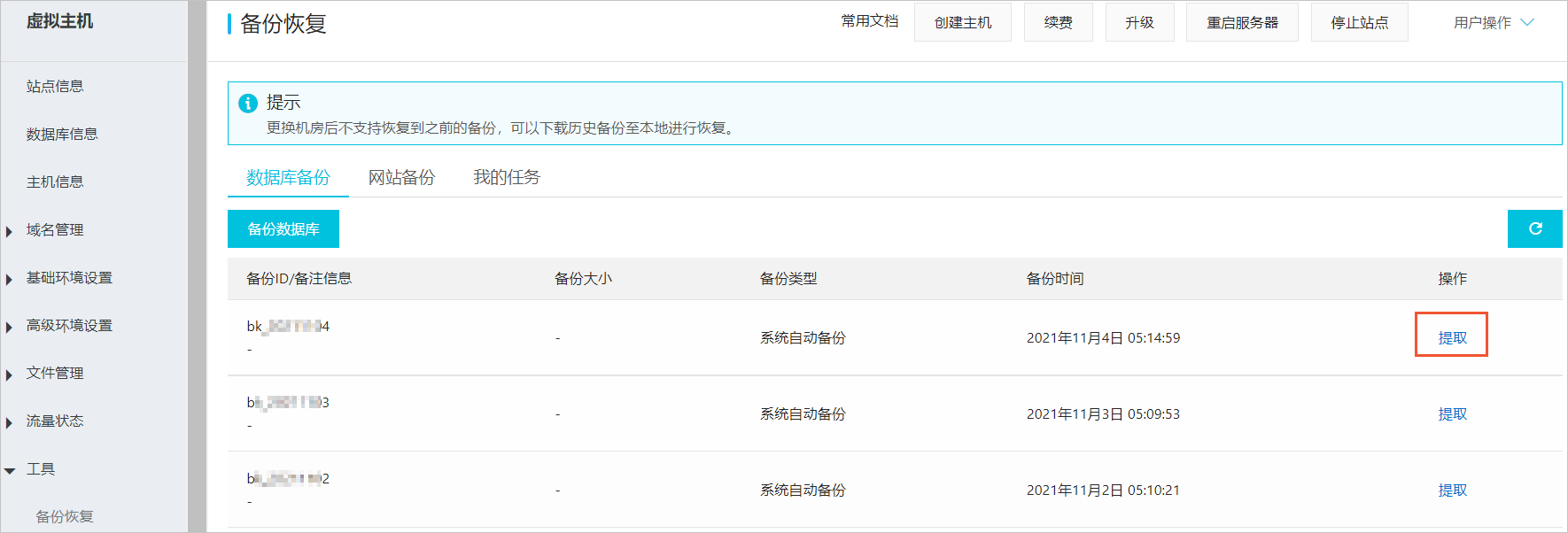Switch to the 网站备份 tab

click(x=402, y=177)
